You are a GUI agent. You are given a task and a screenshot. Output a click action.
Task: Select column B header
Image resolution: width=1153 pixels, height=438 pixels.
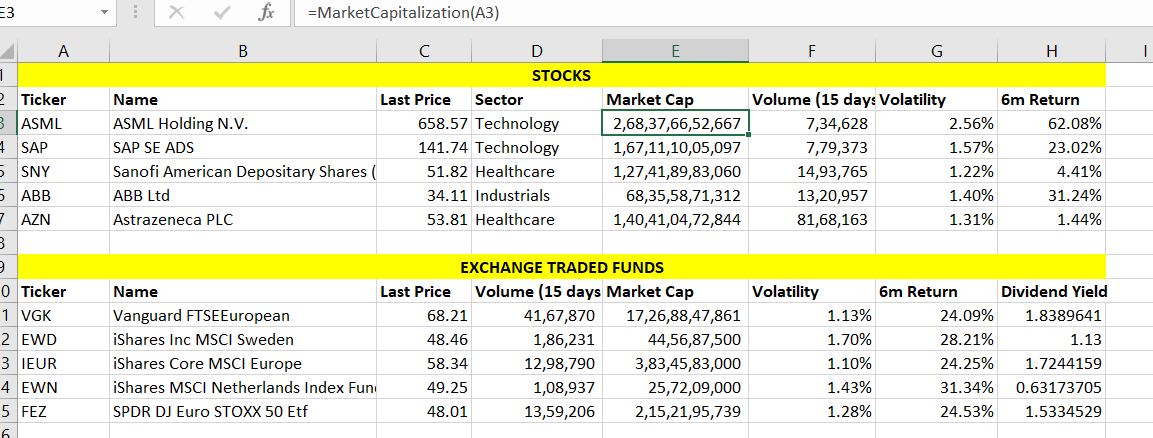[x=242, y=52]
